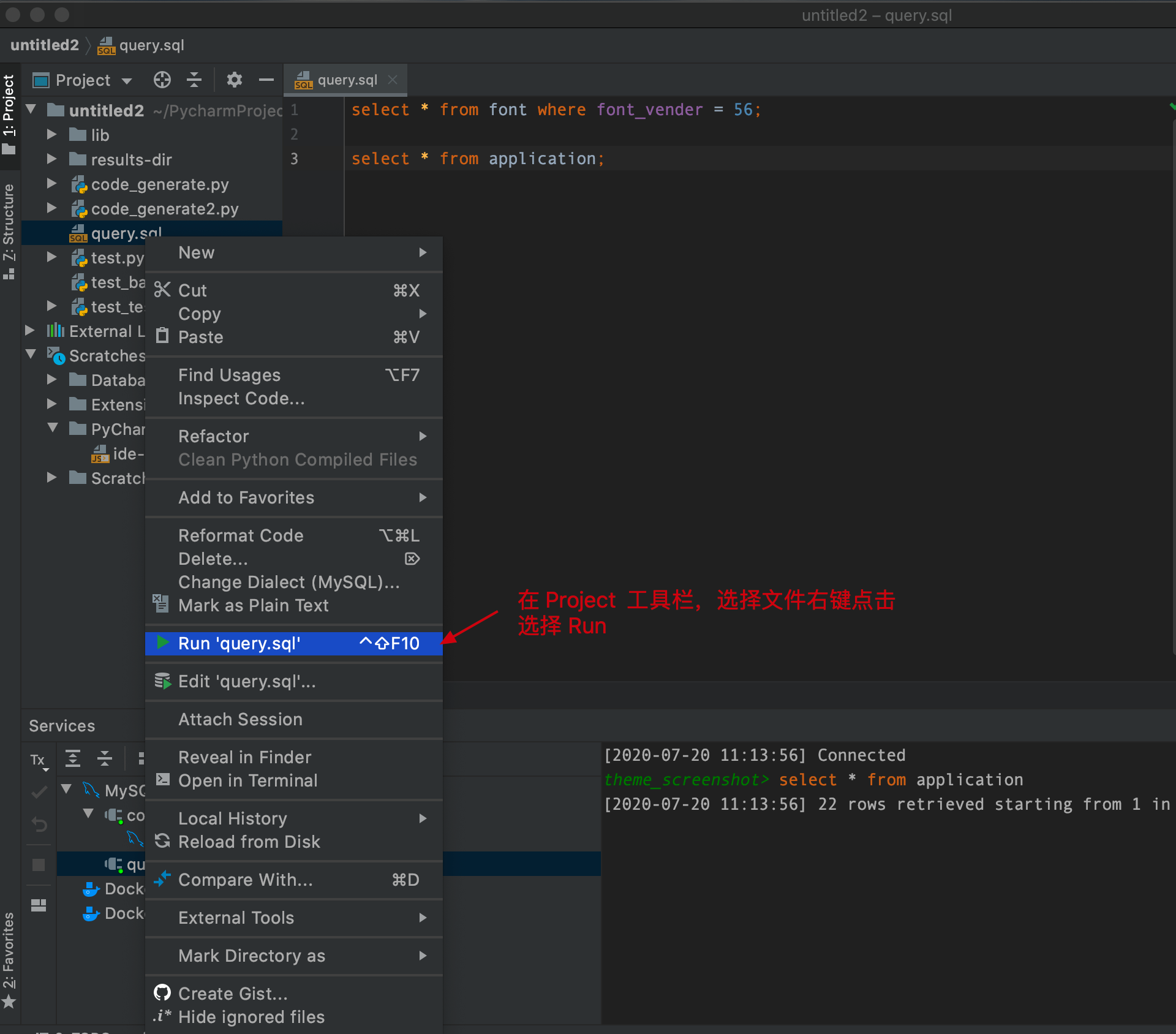This screenshot has height=1034, width=1176.
Task: Click untitled2 in breadcrumb bar
Action: point(44,45)
